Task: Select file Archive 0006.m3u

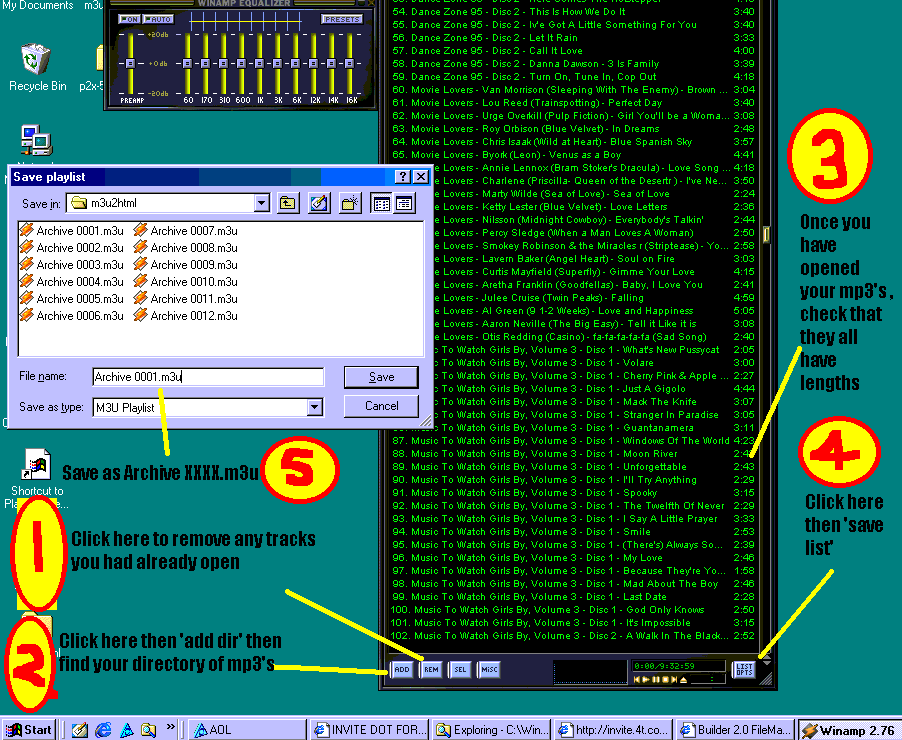Action: [x=71, y=316]
